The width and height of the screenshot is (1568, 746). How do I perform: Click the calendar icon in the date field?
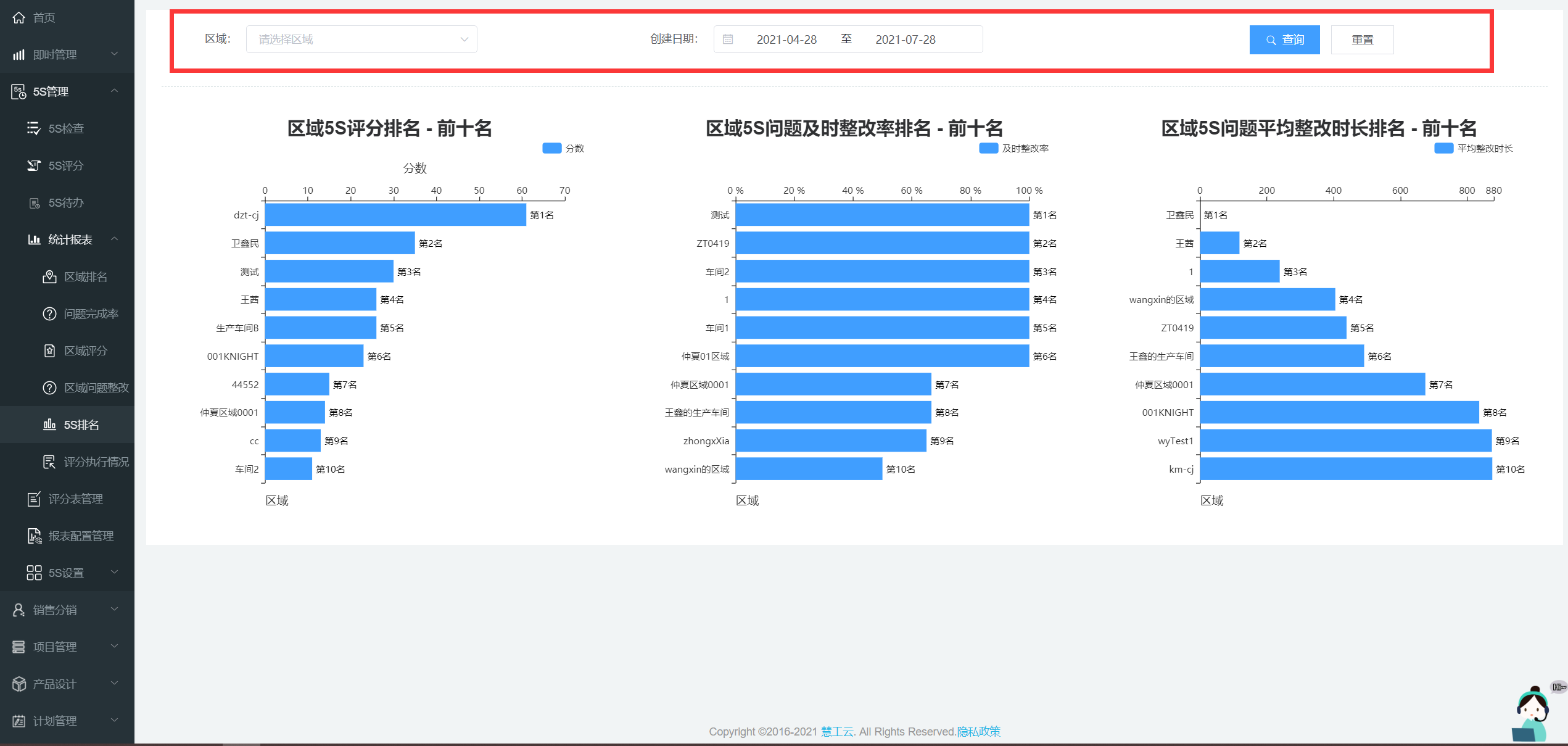728,39
